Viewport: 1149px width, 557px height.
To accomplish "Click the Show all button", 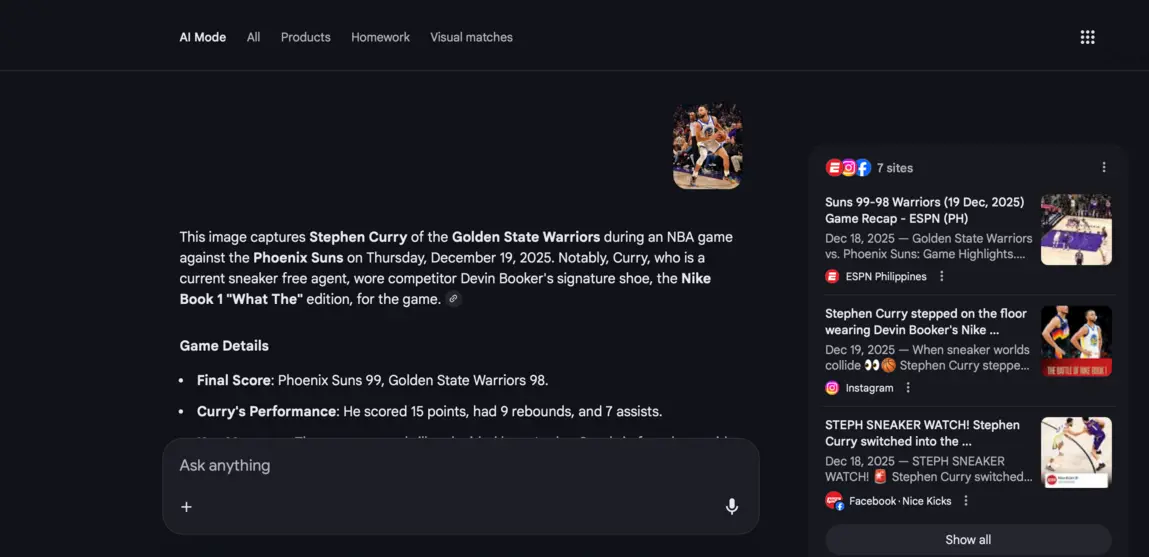I will [x=968, y=540].
